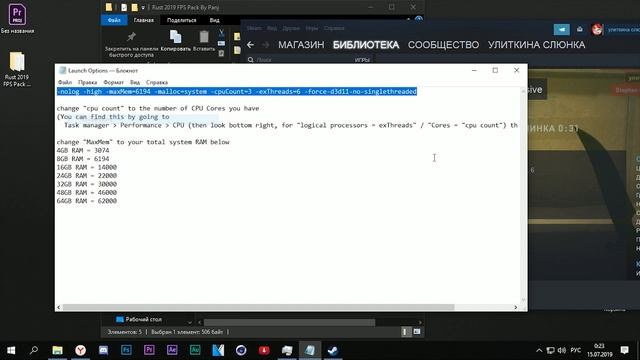Screen dimensions: 640x360
Task: Click Steam announcements megaphone button
Action: click(562, 29)
